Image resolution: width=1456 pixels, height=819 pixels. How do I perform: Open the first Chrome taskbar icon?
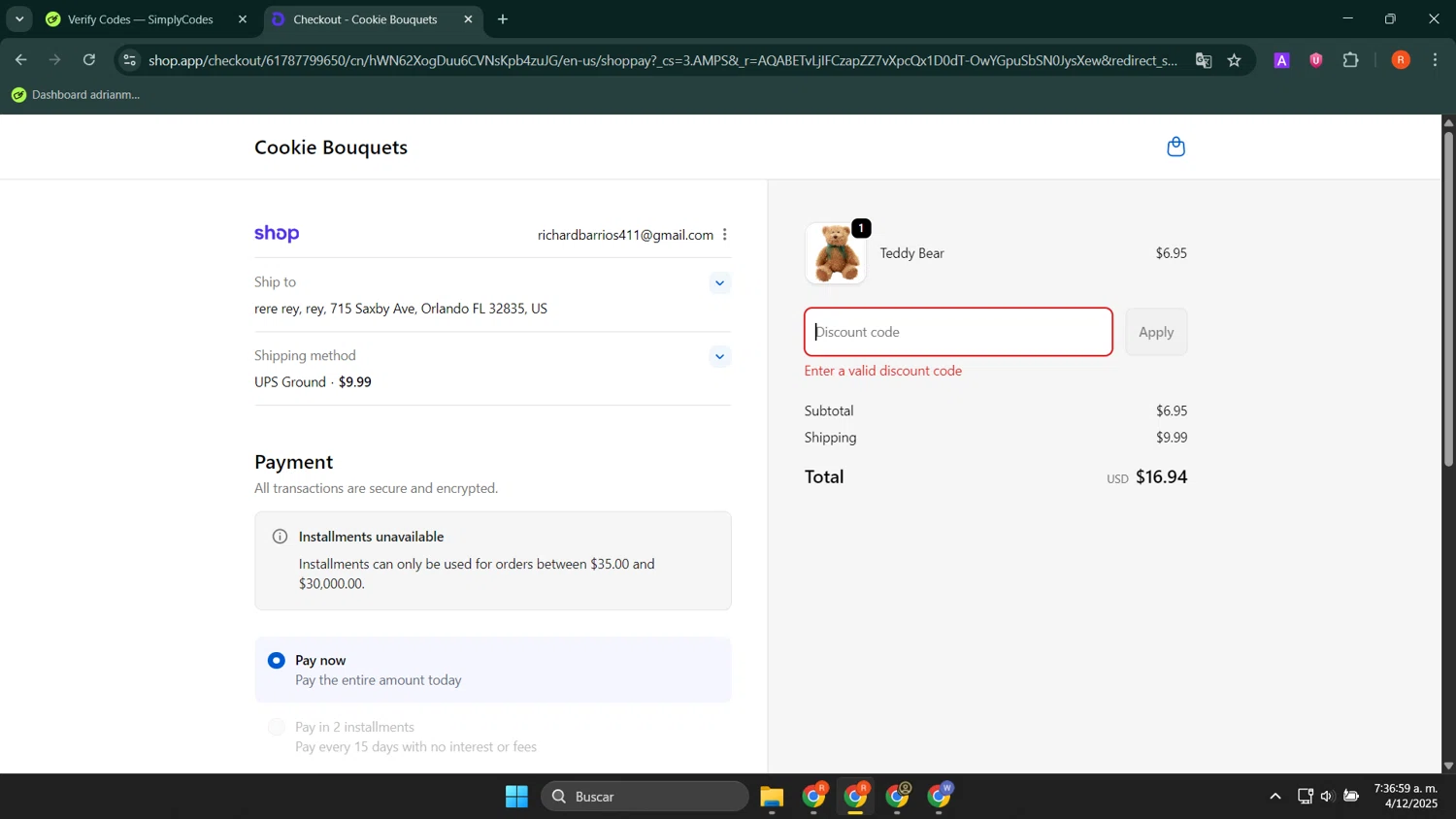[813, 797]
